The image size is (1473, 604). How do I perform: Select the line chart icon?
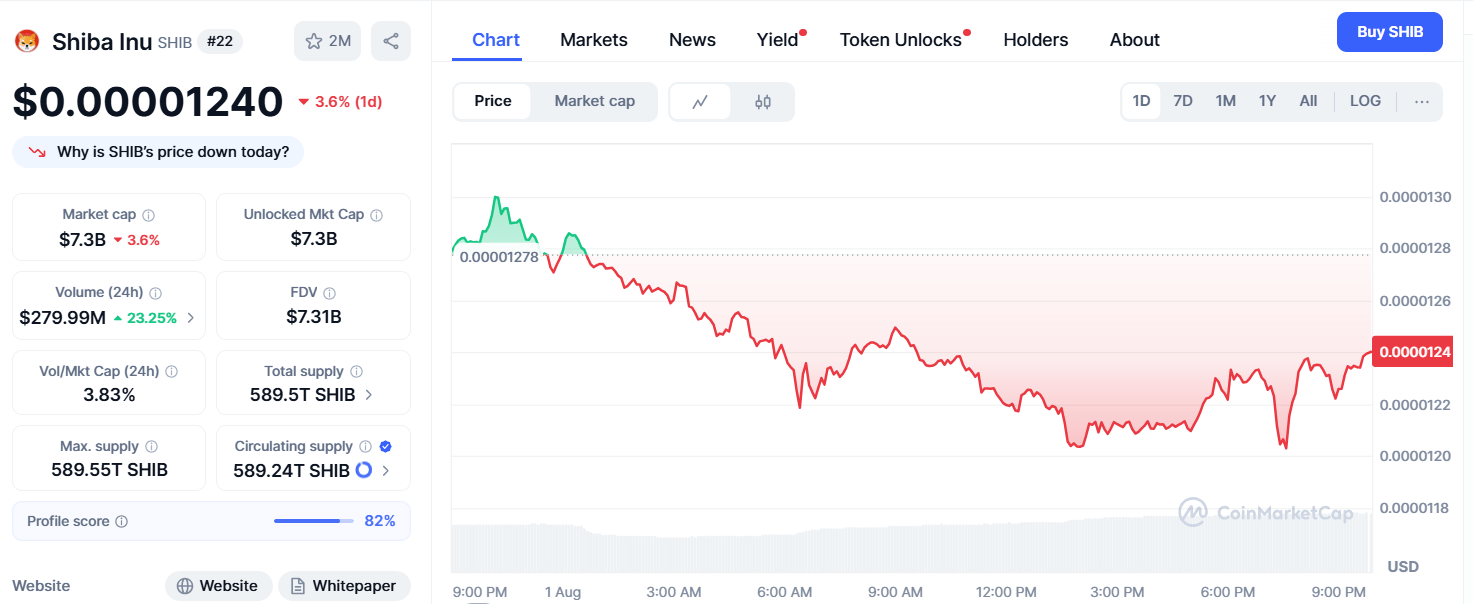700,101
